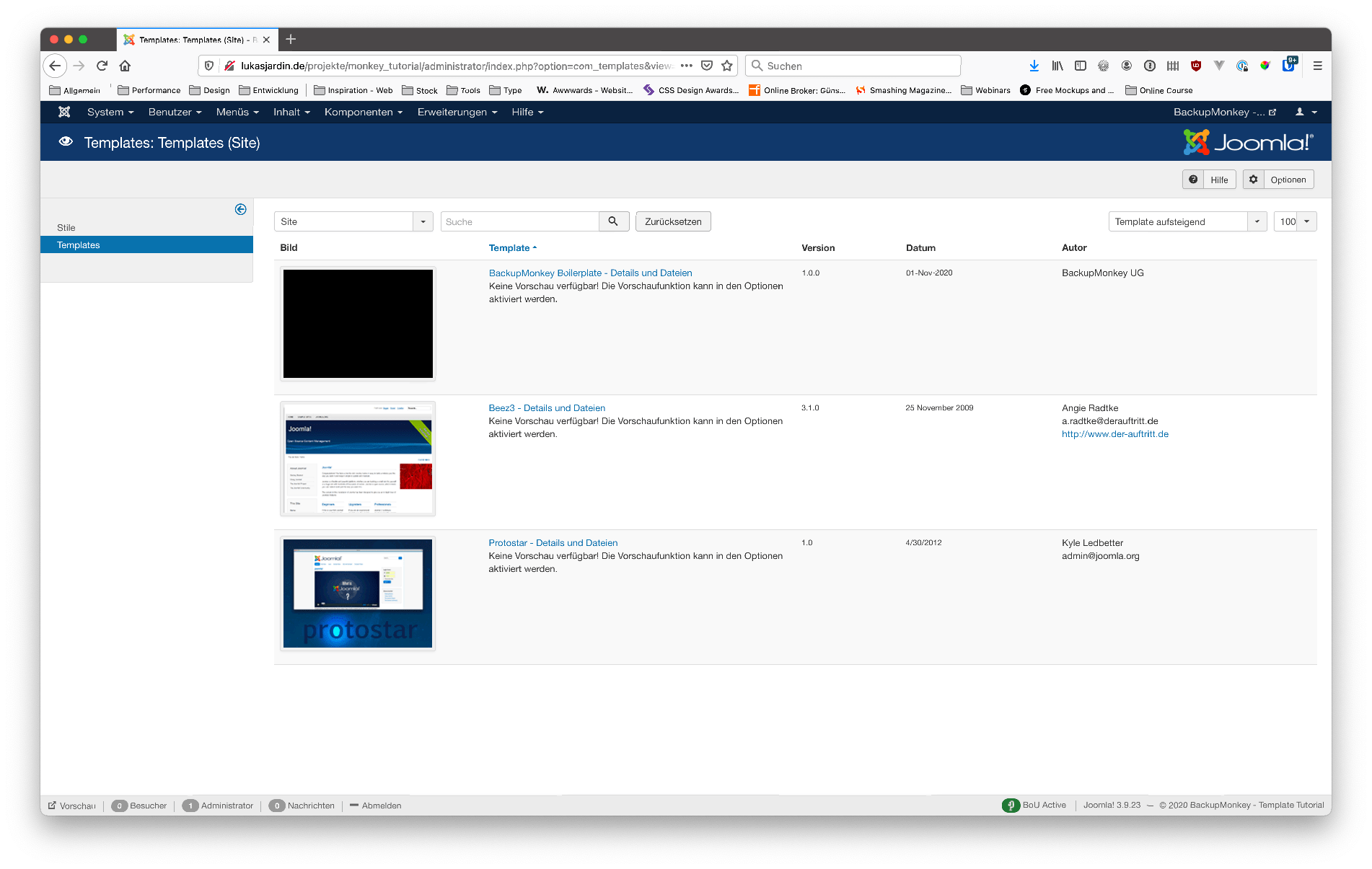Open the Hilfe menu in top bar
1372x869 pixels.
(x=527, y=112)
